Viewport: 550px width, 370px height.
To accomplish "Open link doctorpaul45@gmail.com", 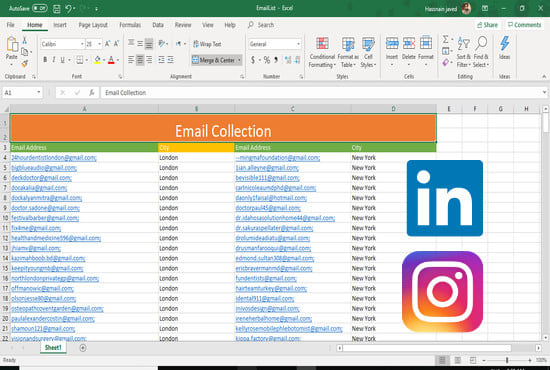I will (268, 208).
